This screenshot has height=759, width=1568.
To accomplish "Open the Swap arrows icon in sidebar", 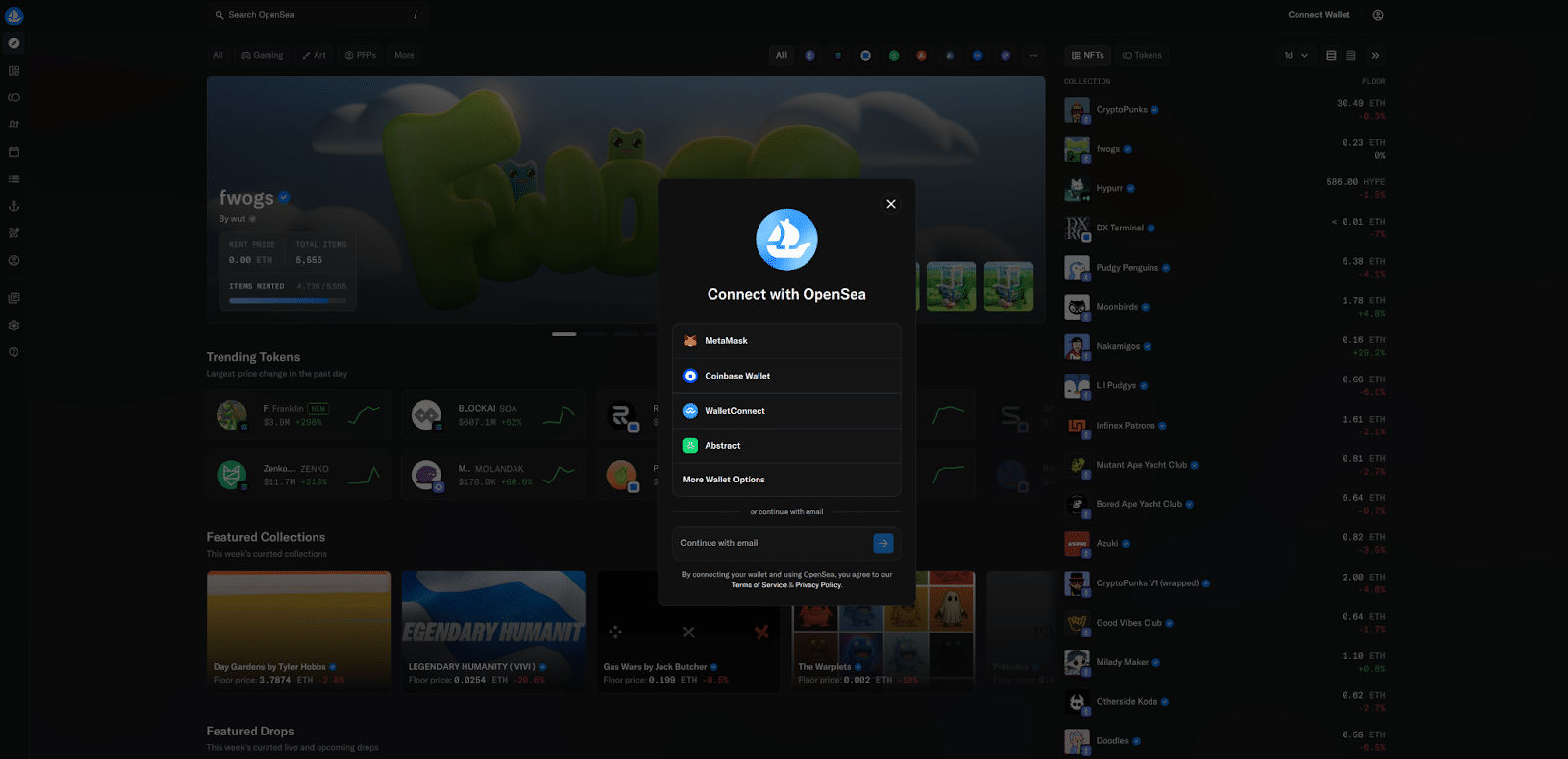I will [14, 125].
